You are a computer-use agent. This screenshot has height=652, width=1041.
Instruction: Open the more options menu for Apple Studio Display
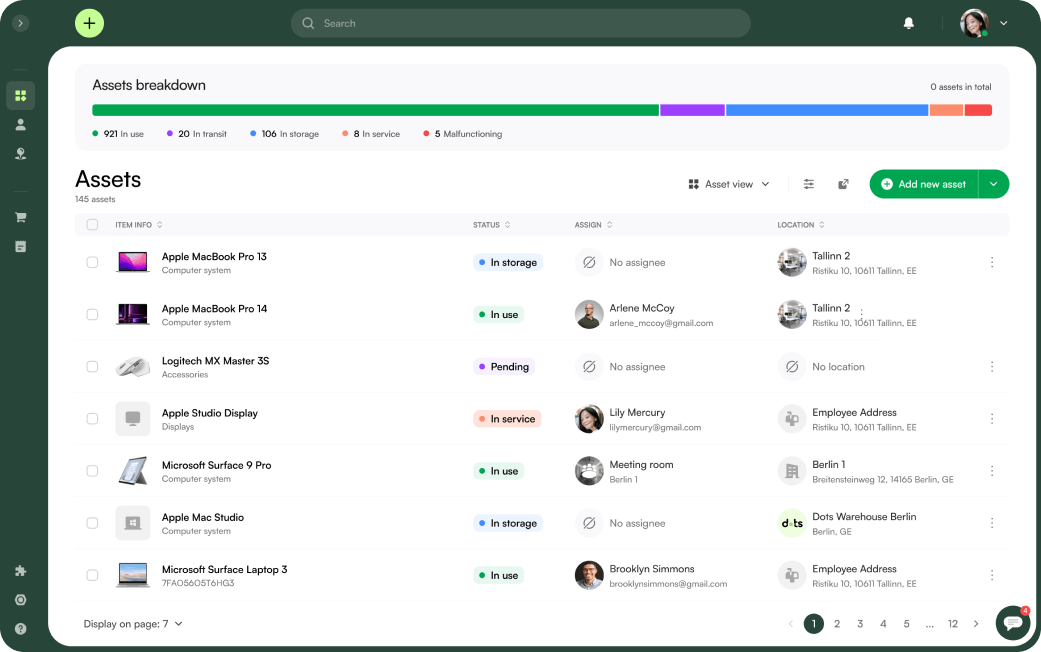pos(992,419)
